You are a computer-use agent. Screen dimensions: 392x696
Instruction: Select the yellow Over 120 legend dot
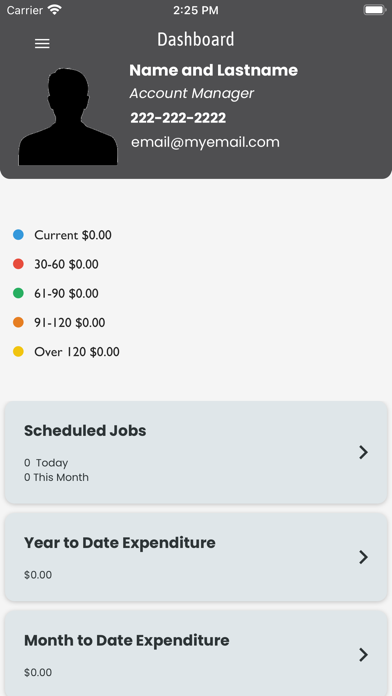tap(18, 352)
